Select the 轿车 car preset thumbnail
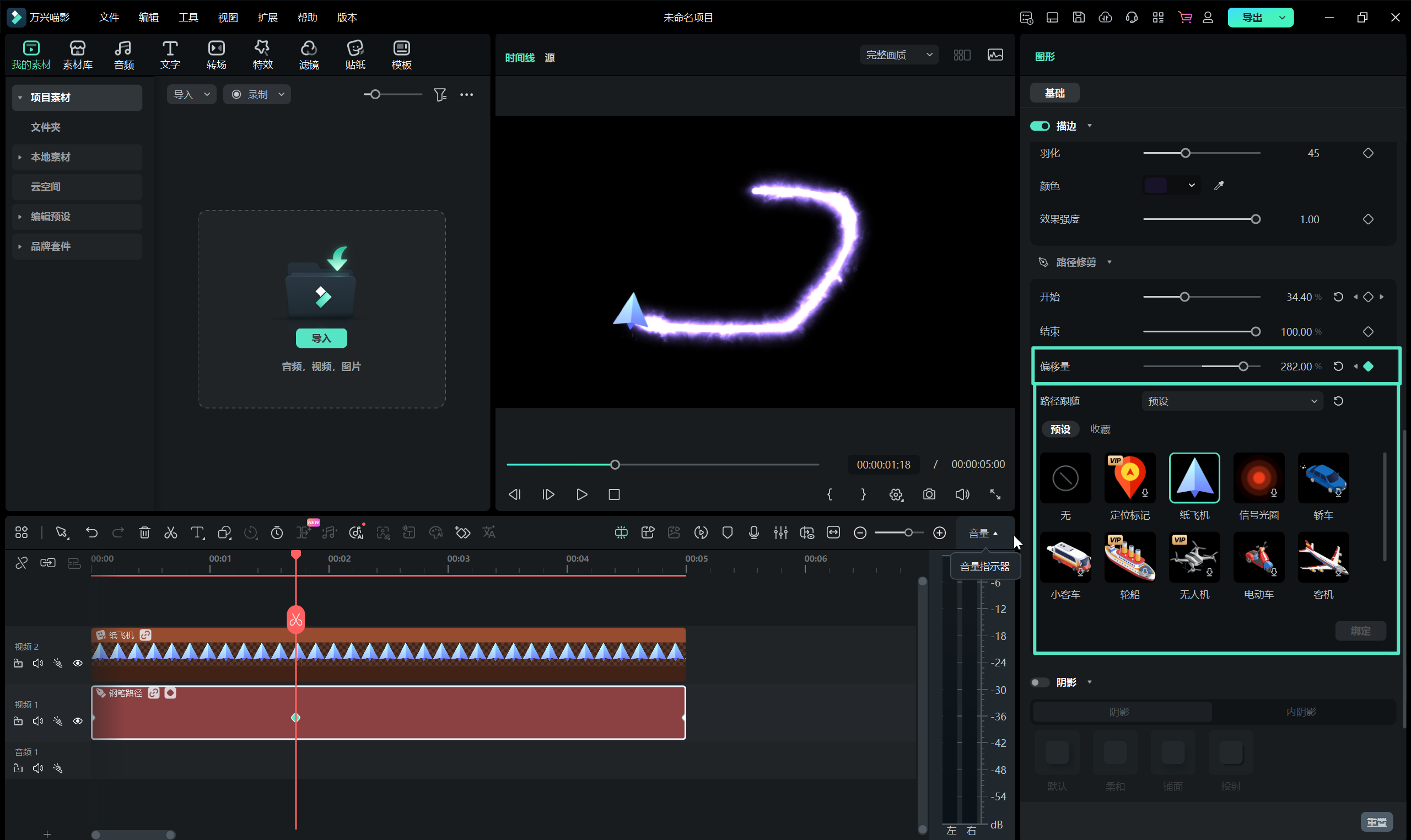This screenshot has width=1411, height=840. click(1323, 478)
